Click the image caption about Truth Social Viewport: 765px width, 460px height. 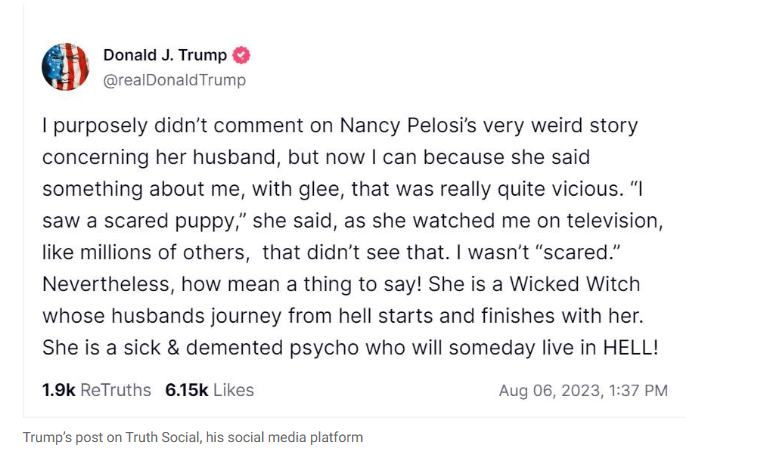(x=193, y=437)
